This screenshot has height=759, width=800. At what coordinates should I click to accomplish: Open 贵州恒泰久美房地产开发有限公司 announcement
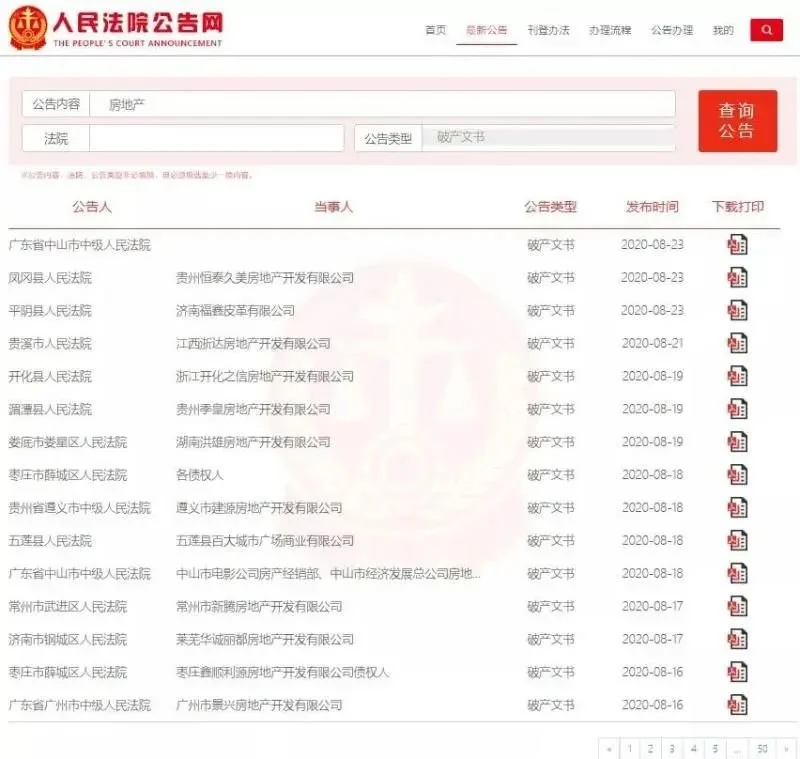(x=265, y=278)
